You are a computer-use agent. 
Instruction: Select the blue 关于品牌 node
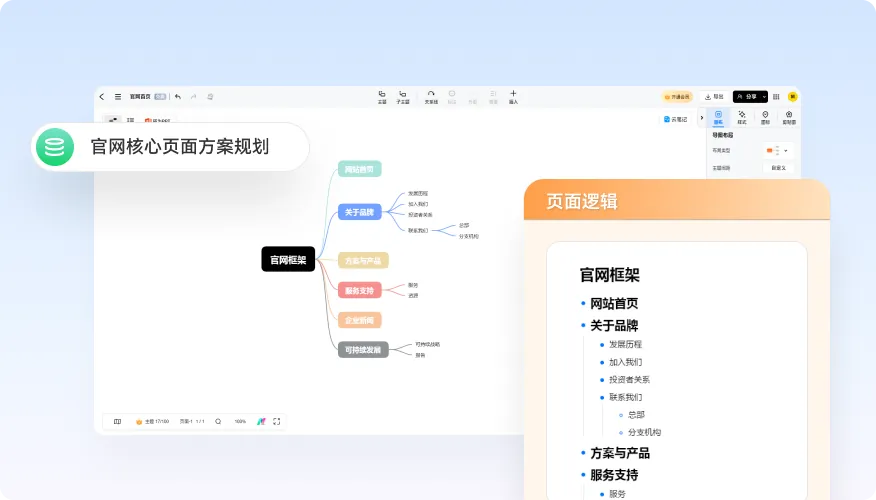point(359,212)
